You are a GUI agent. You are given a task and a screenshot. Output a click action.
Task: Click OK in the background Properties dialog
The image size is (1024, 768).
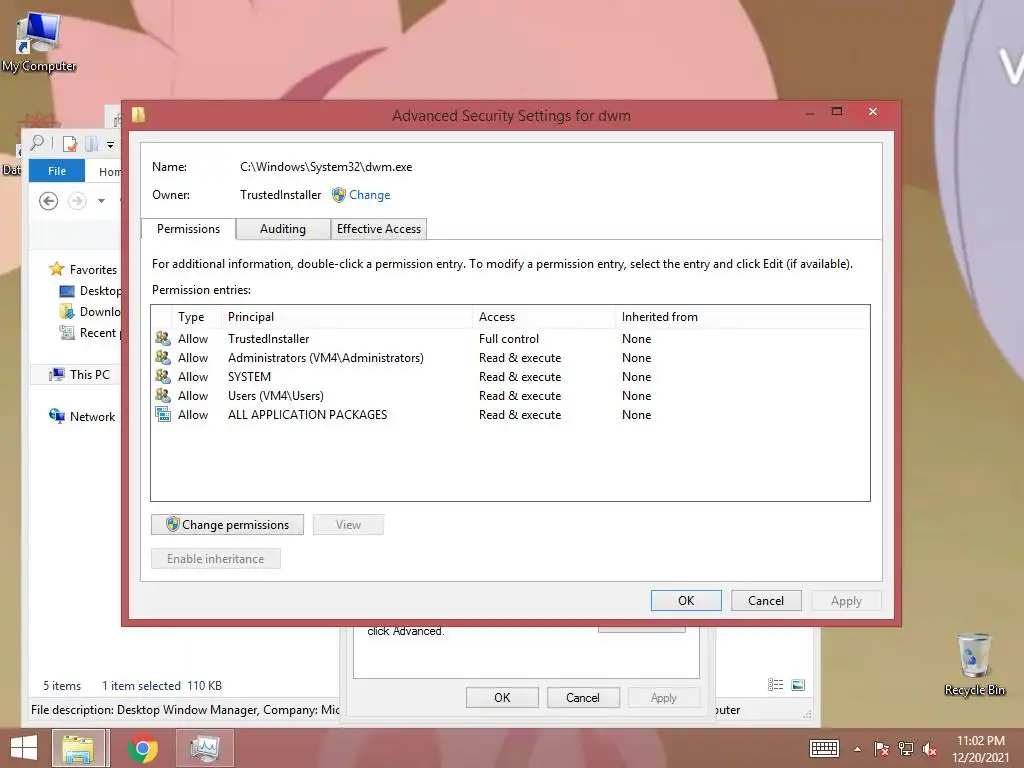point(502,697)
